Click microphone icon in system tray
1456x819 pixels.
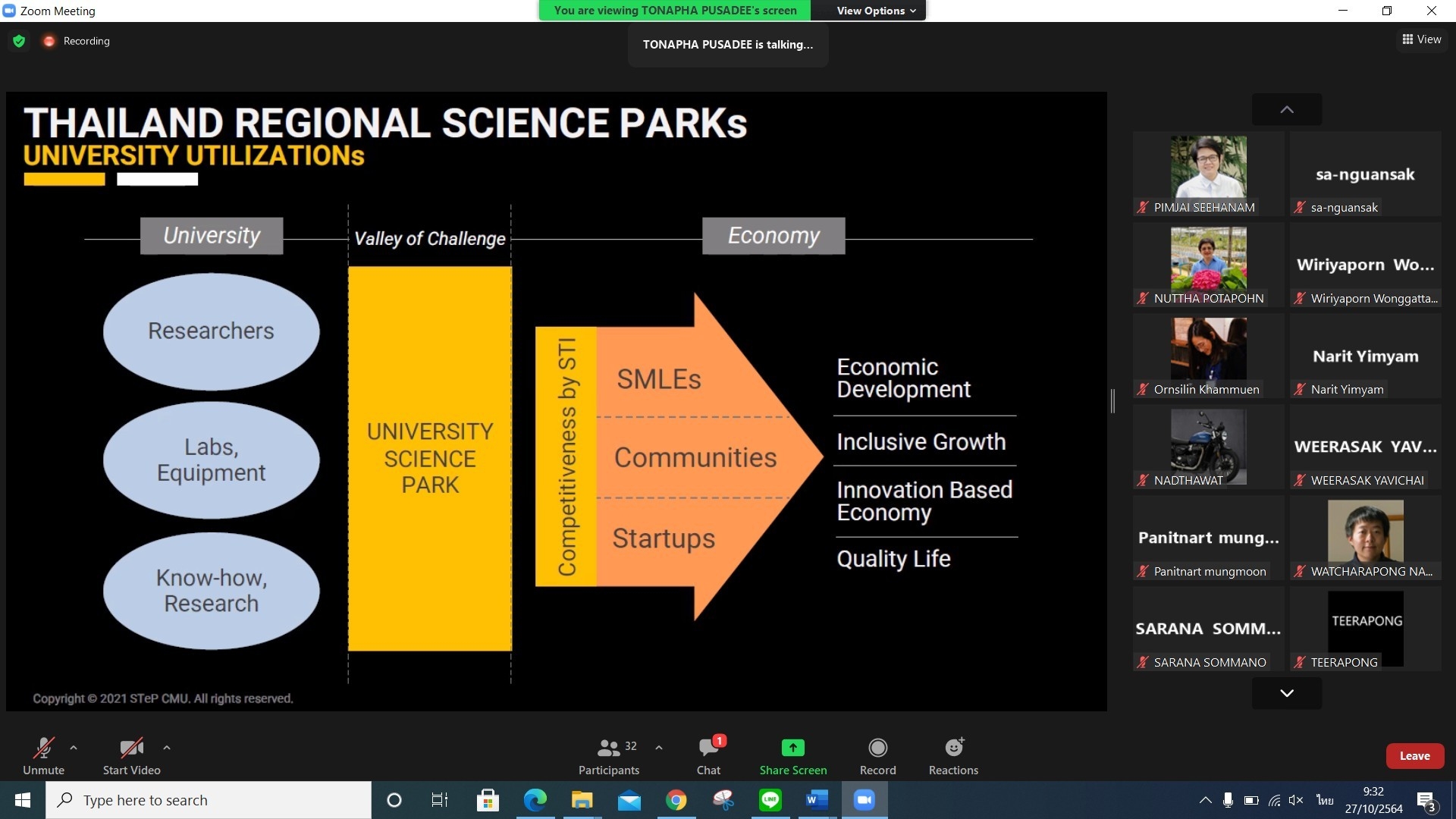1228,800
